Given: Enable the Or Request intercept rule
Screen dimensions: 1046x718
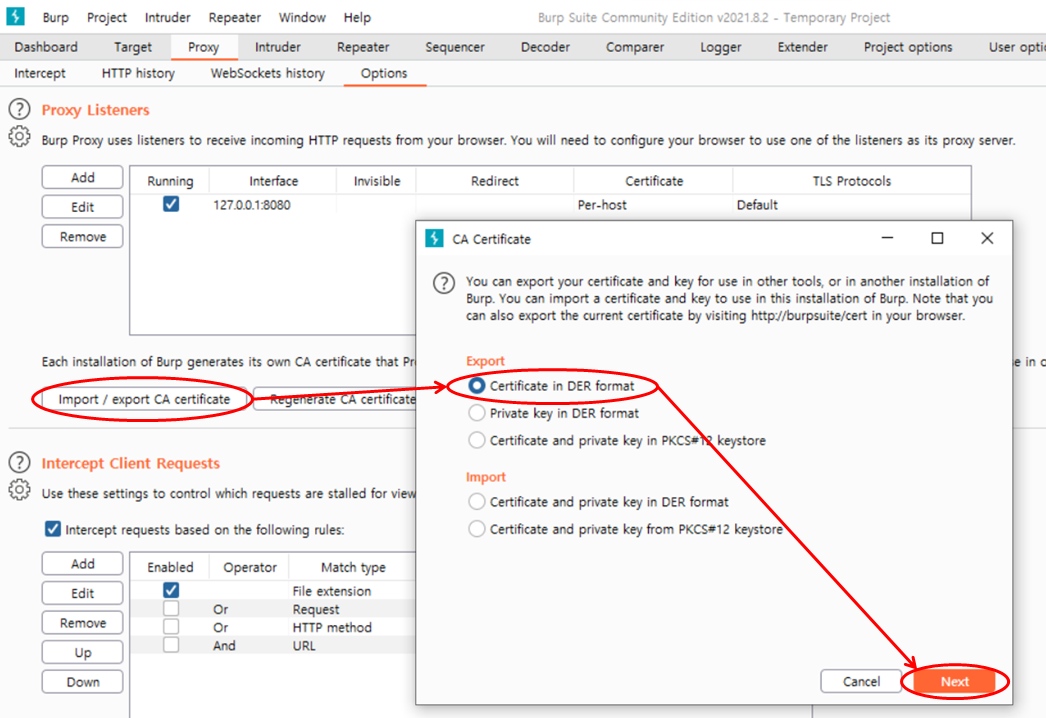Looking at the screenshot, I should tap(171, 609).
